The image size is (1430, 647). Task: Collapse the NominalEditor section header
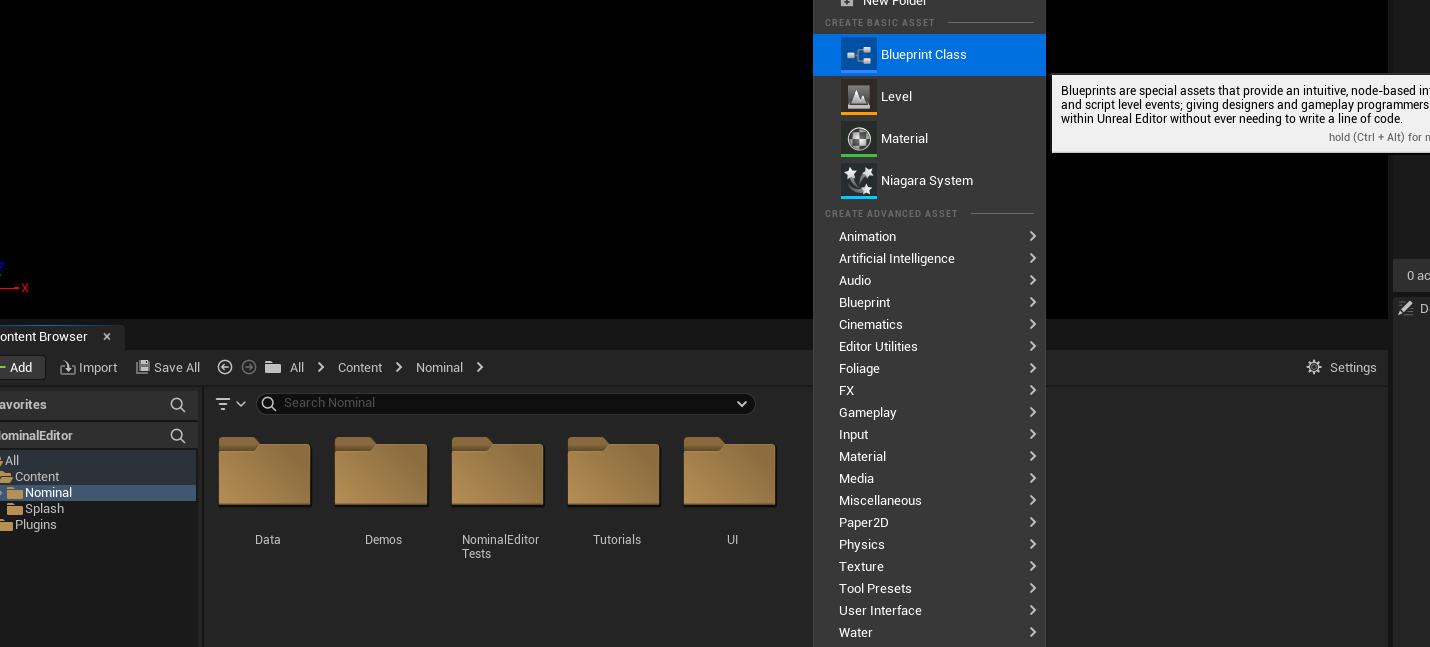tap(98, 436)
